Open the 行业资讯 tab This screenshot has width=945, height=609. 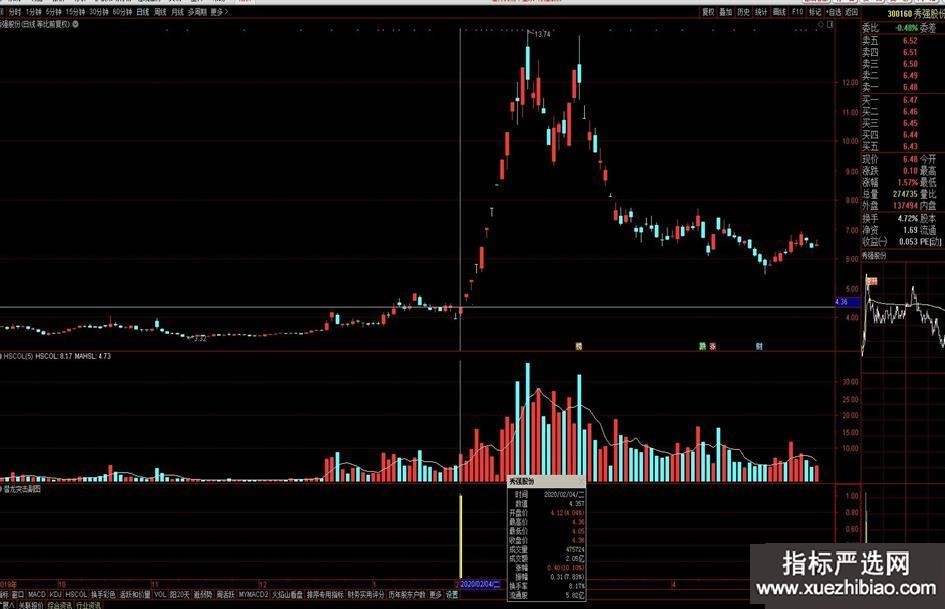(88, 605)
